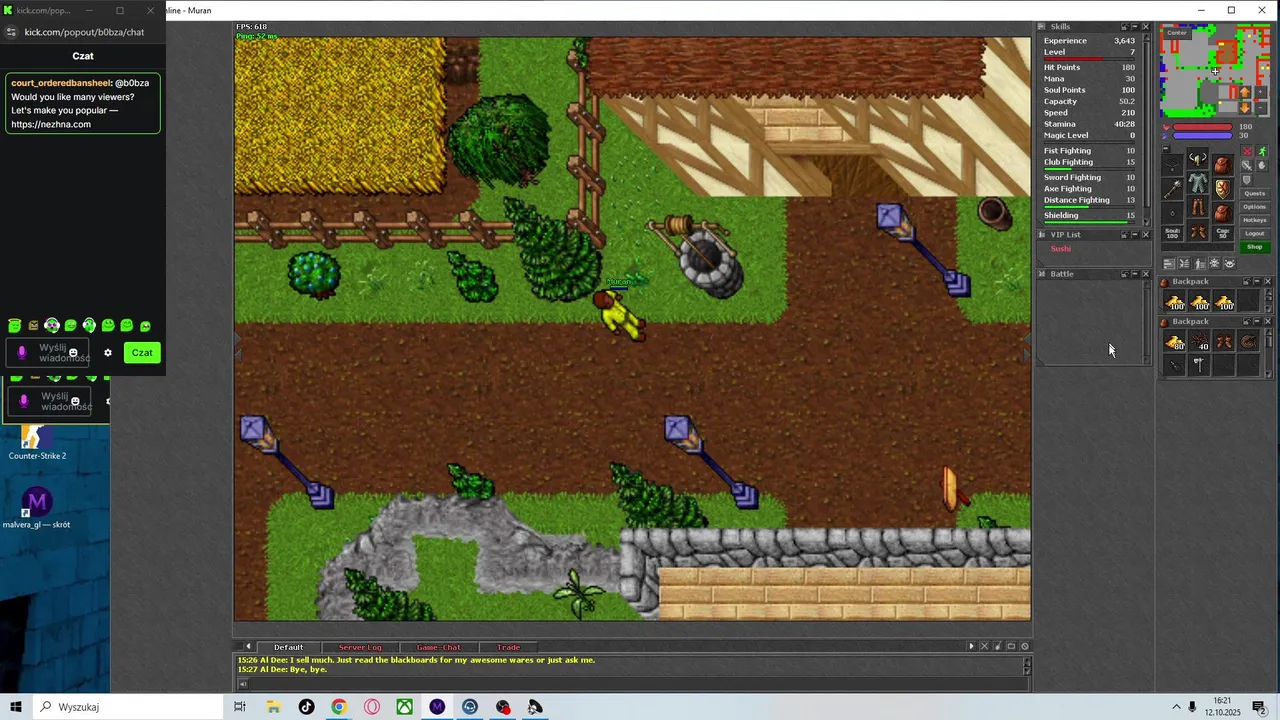The image size is (1280, 720).
Task: Click the Logout button
Action: point(1254,233)
